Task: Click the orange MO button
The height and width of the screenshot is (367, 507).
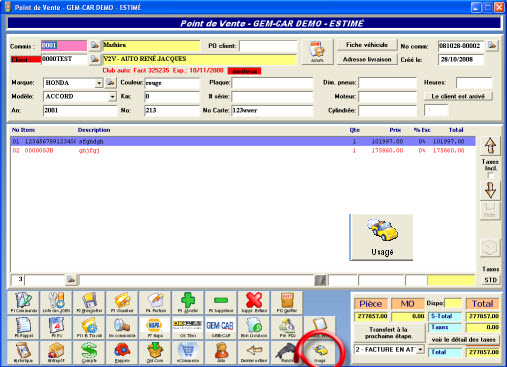Action: pos(407,304)
